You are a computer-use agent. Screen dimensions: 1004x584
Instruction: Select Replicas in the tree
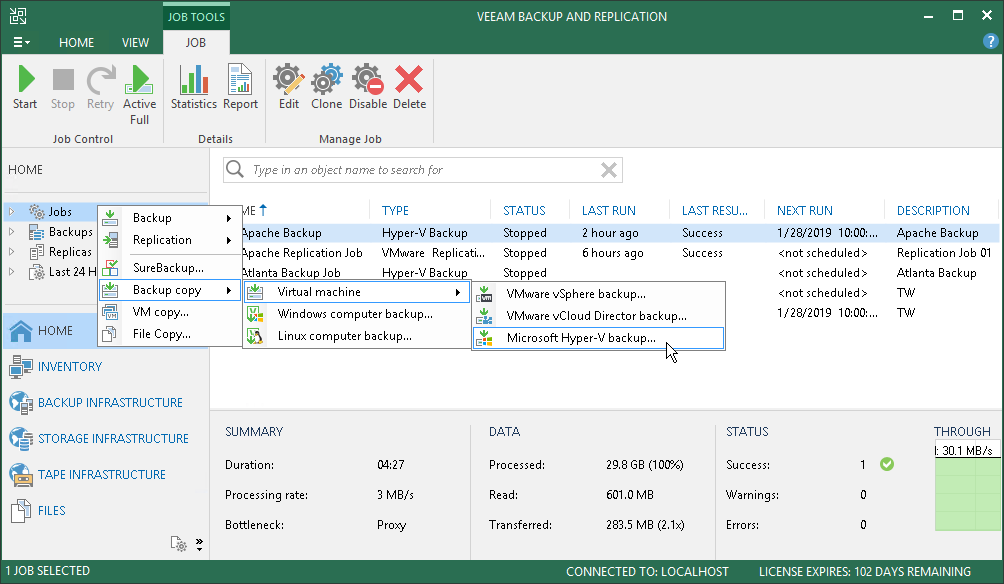[70, 252]
